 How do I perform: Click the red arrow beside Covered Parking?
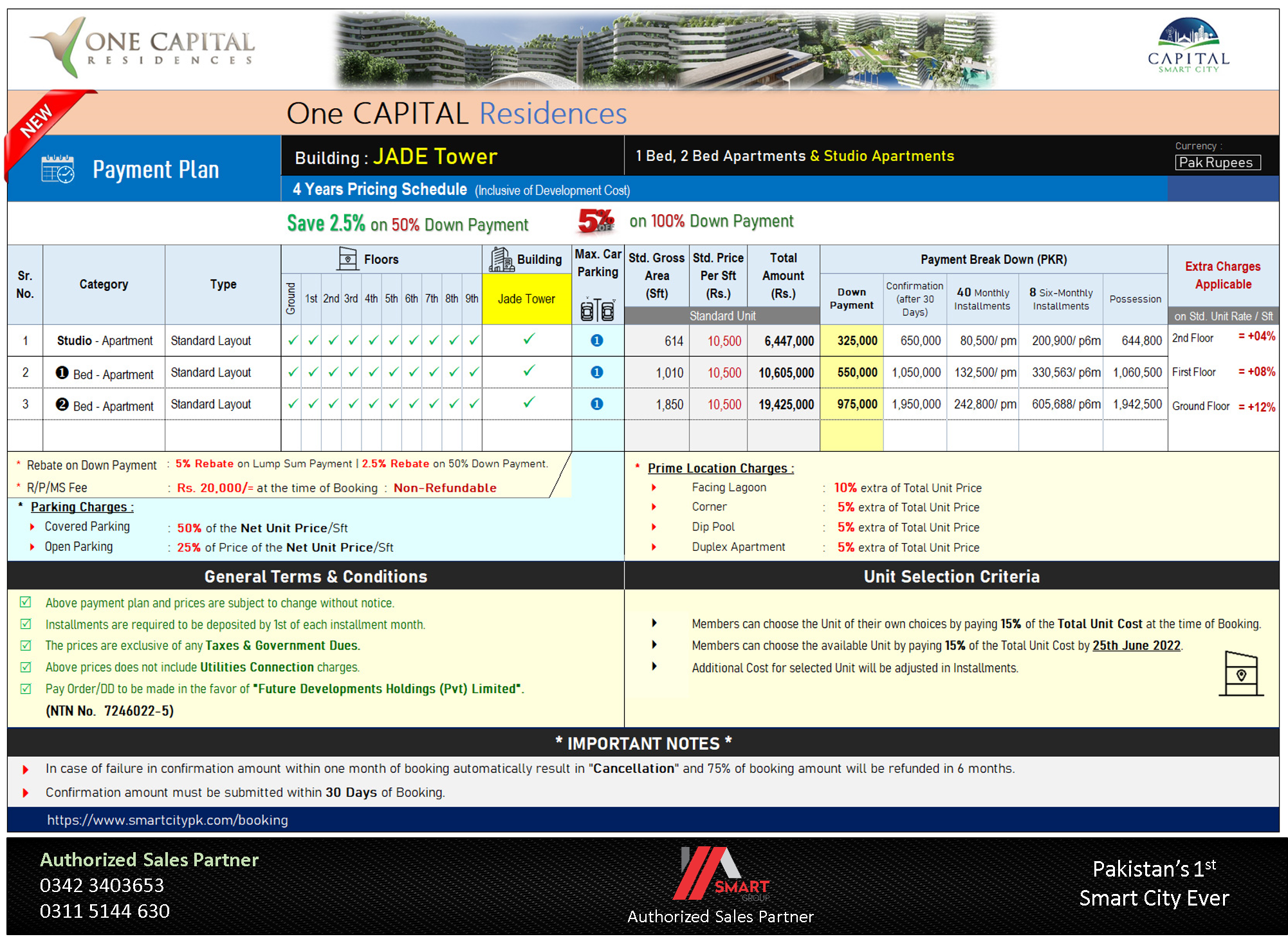pyautogui.click(x=32, y=527)
